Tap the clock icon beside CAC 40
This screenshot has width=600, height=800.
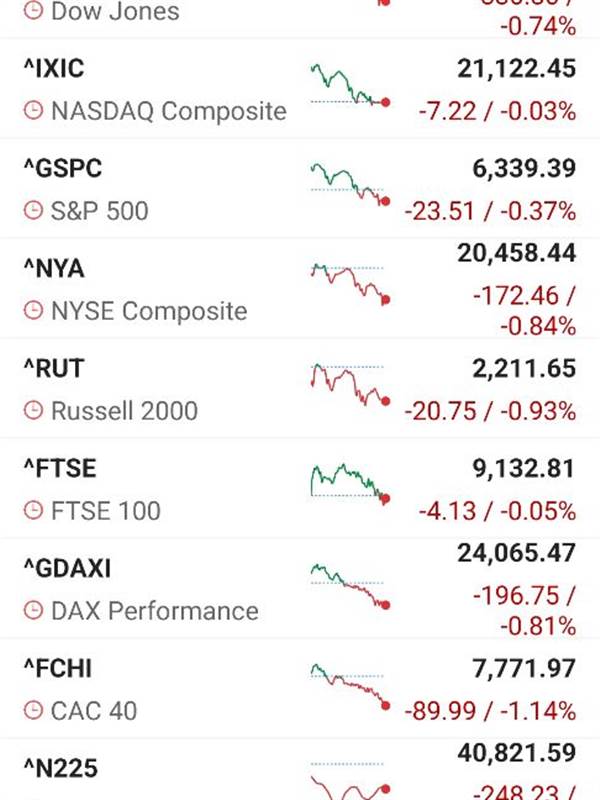[x=34, y=710]
